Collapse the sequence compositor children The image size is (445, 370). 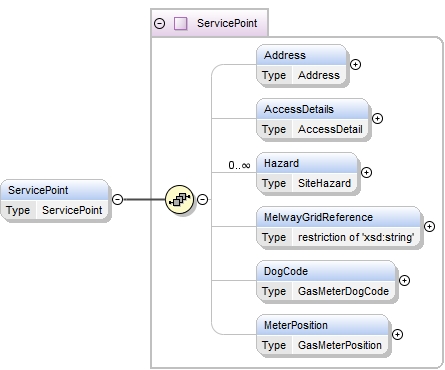[202, 199]
